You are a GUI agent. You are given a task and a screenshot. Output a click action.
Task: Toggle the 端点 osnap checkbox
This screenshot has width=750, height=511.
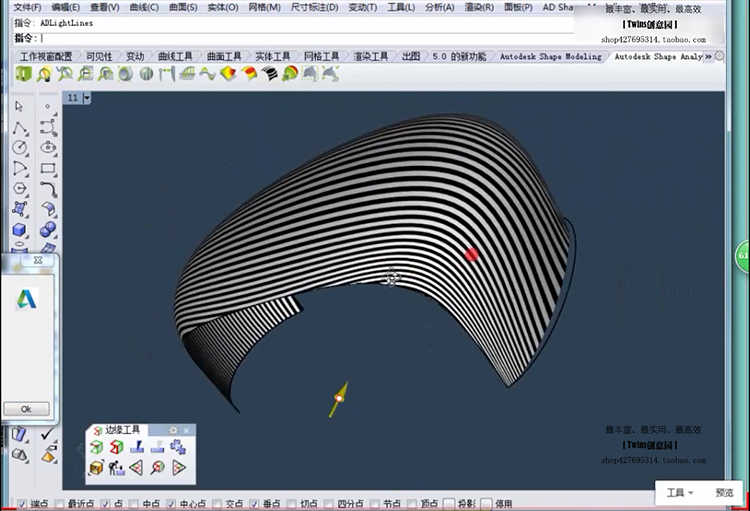(x=22, y=504)
